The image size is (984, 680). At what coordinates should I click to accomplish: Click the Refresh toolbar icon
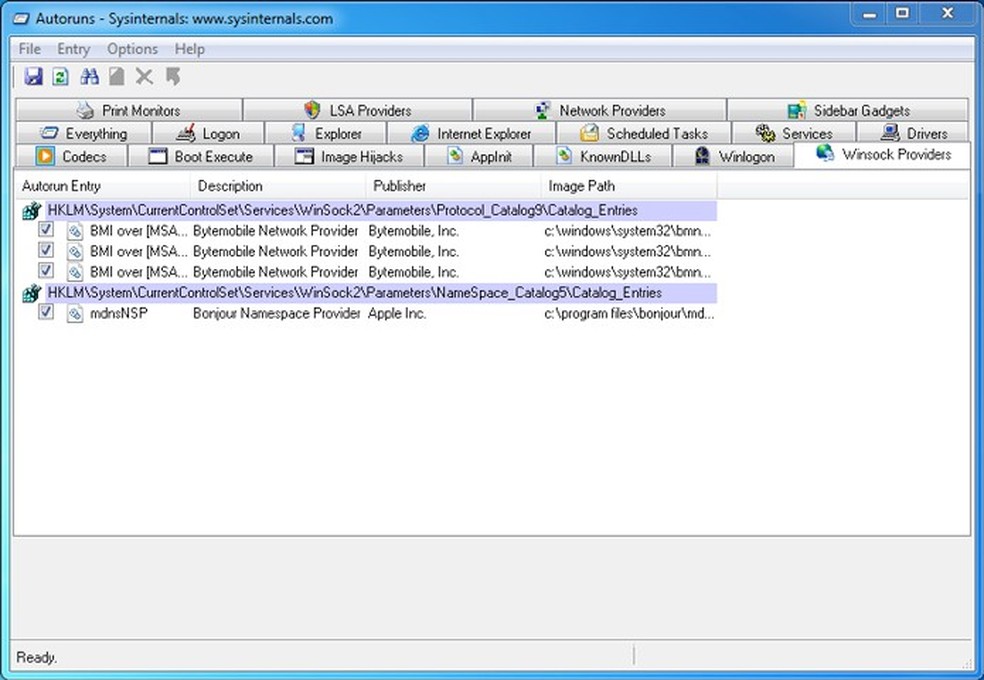60,77
